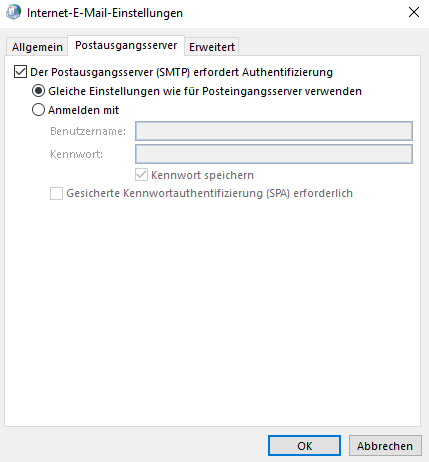
Task: Confirm settings with the OK button
Action: 304,446
